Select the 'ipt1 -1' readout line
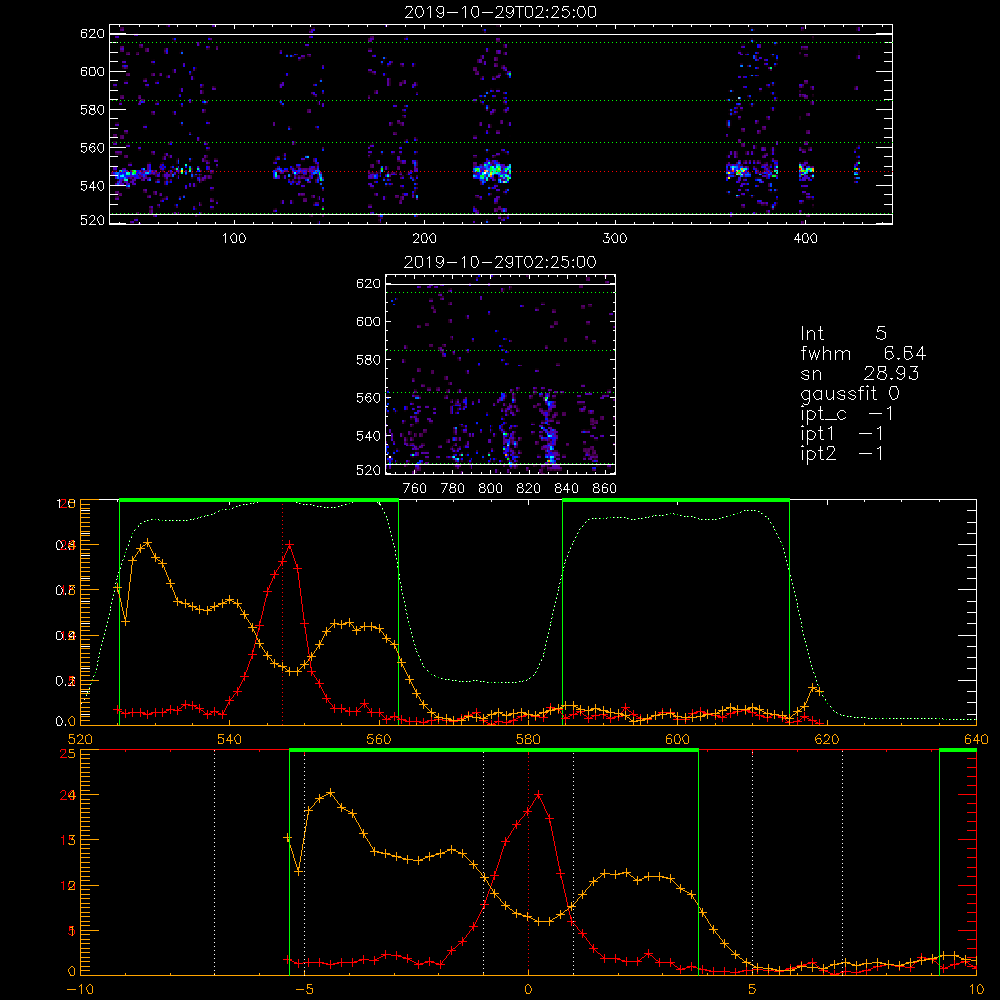The image size is (1000, 1000). point(842,434)
